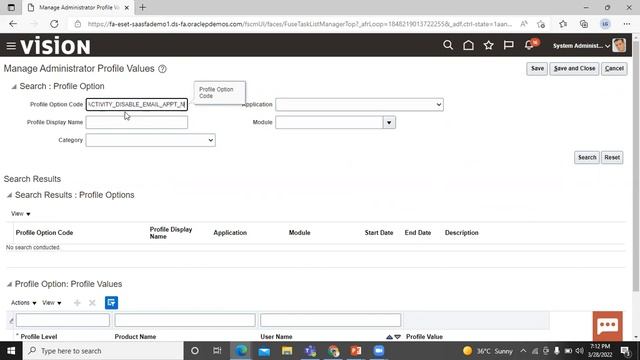Open help icon next to page title
Image resolution: width=640 pixels, height=360 pixels.
click(x=162, y=69)
